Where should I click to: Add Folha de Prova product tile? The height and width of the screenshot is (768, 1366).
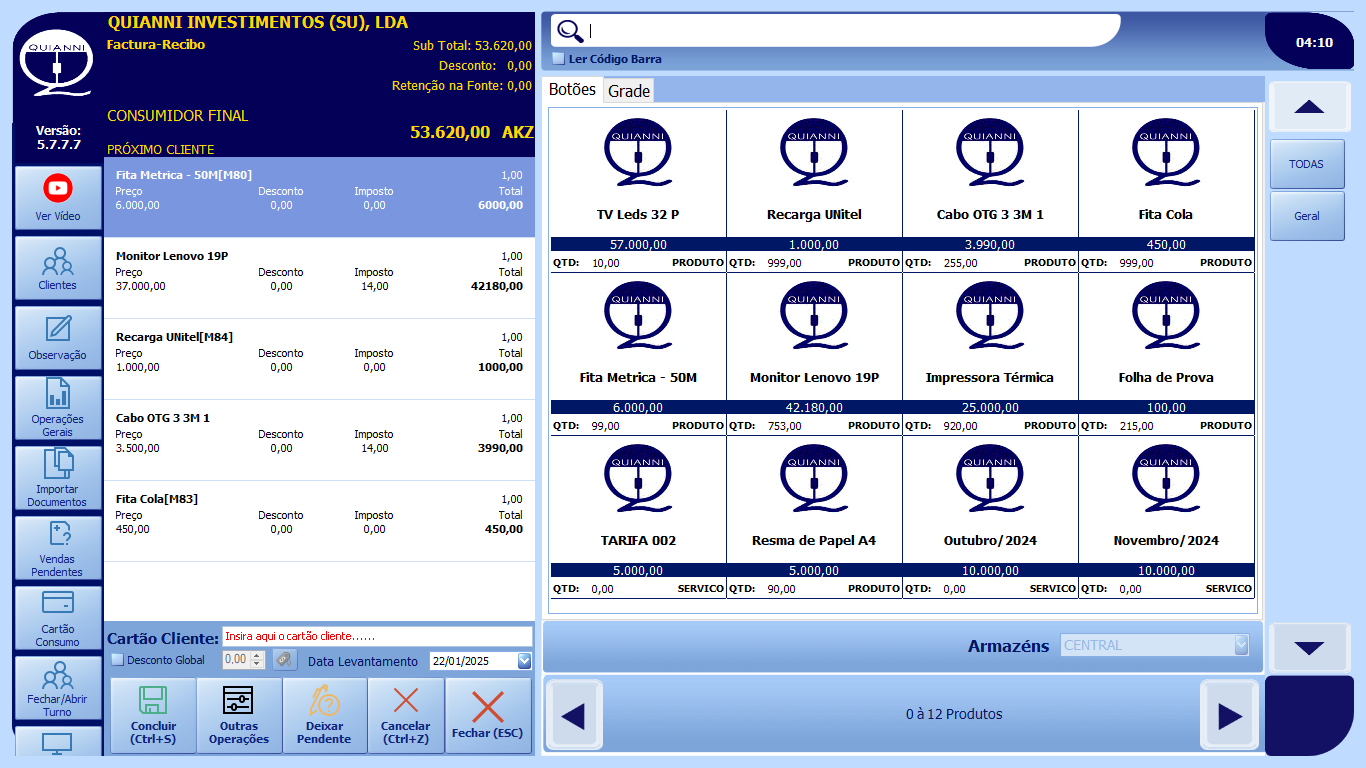[x=1166, y=353]
